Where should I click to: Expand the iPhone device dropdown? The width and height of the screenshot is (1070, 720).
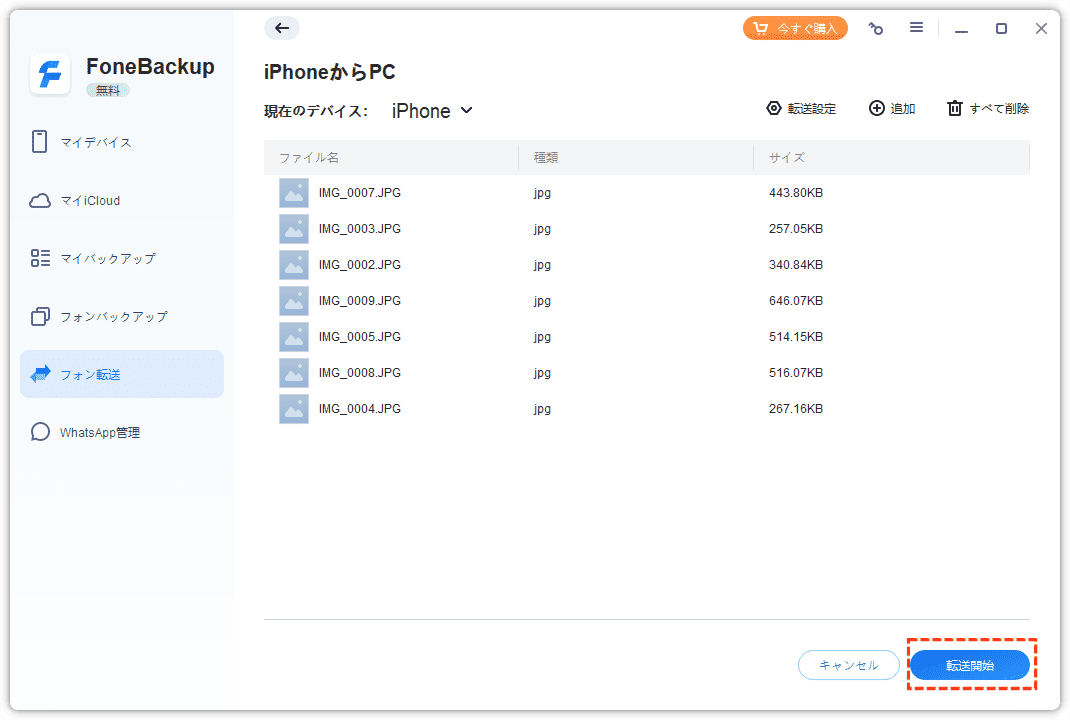432,111
